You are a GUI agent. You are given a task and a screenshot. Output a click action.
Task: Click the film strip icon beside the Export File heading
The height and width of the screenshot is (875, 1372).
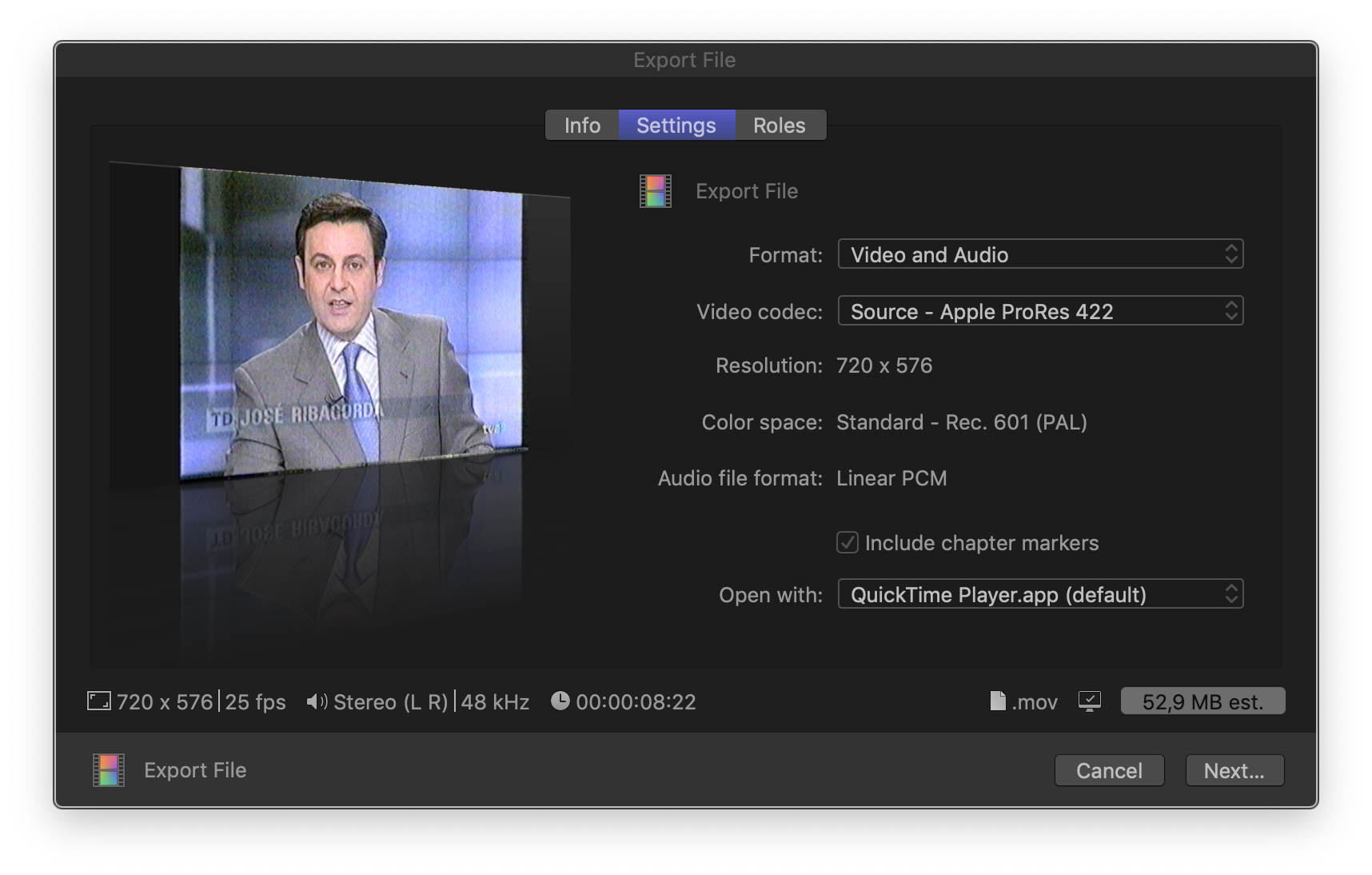(656, 191)
